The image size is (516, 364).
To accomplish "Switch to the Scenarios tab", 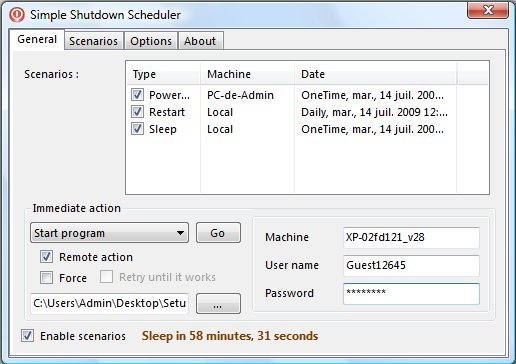I will coord(94,41).
